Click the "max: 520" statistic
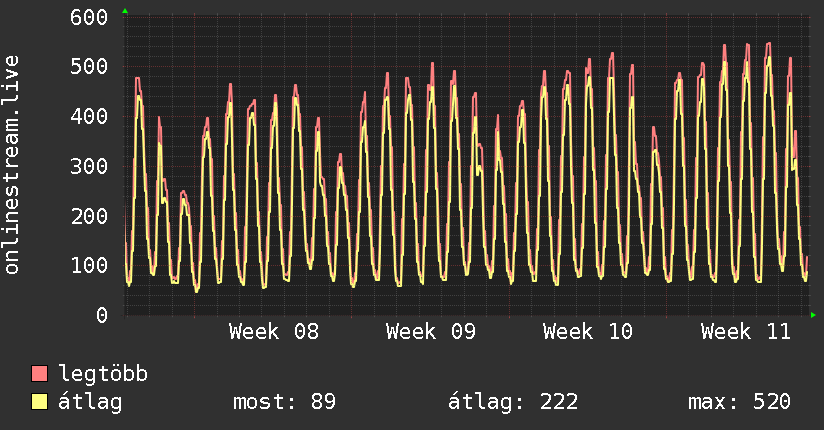Image resolution: width=824 pixels, height=430 pixels. coord(739,402)
